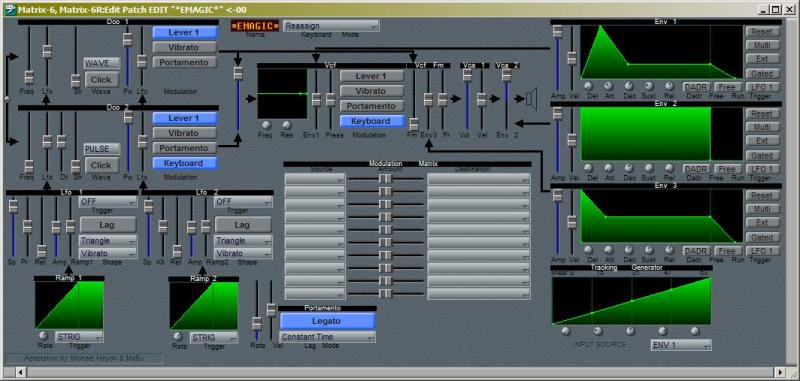
Task: Click the Vcf Res knob
Action: point(287,125)
